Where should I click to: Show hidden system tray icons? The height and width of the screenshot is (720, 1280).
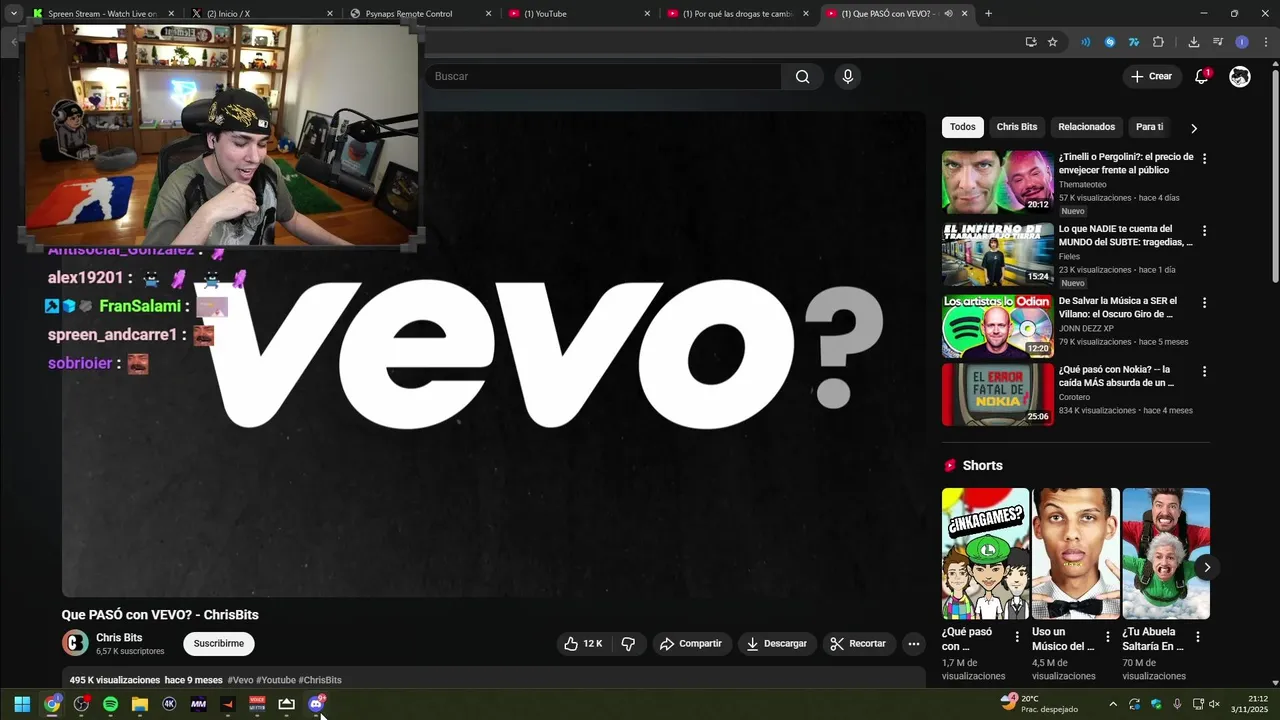[1113, 704]
